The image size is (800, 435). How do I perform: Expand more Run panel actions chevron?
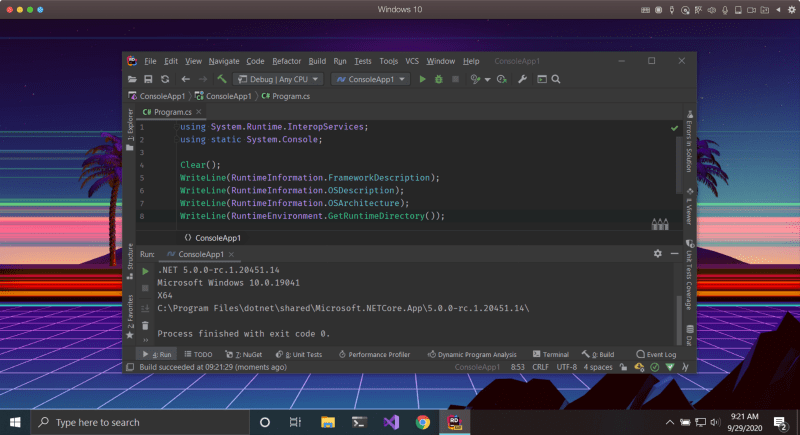(x=145, y=340)
